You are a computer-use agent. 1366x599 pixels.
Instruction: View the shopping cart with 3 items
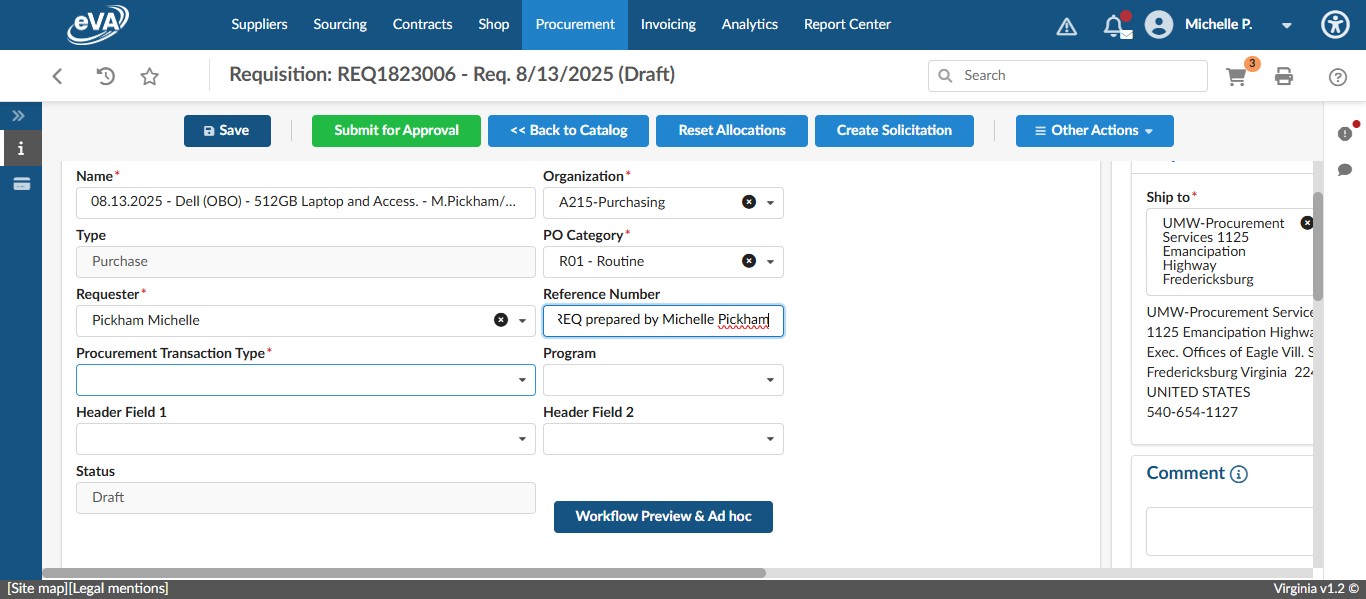(1236, 75)
